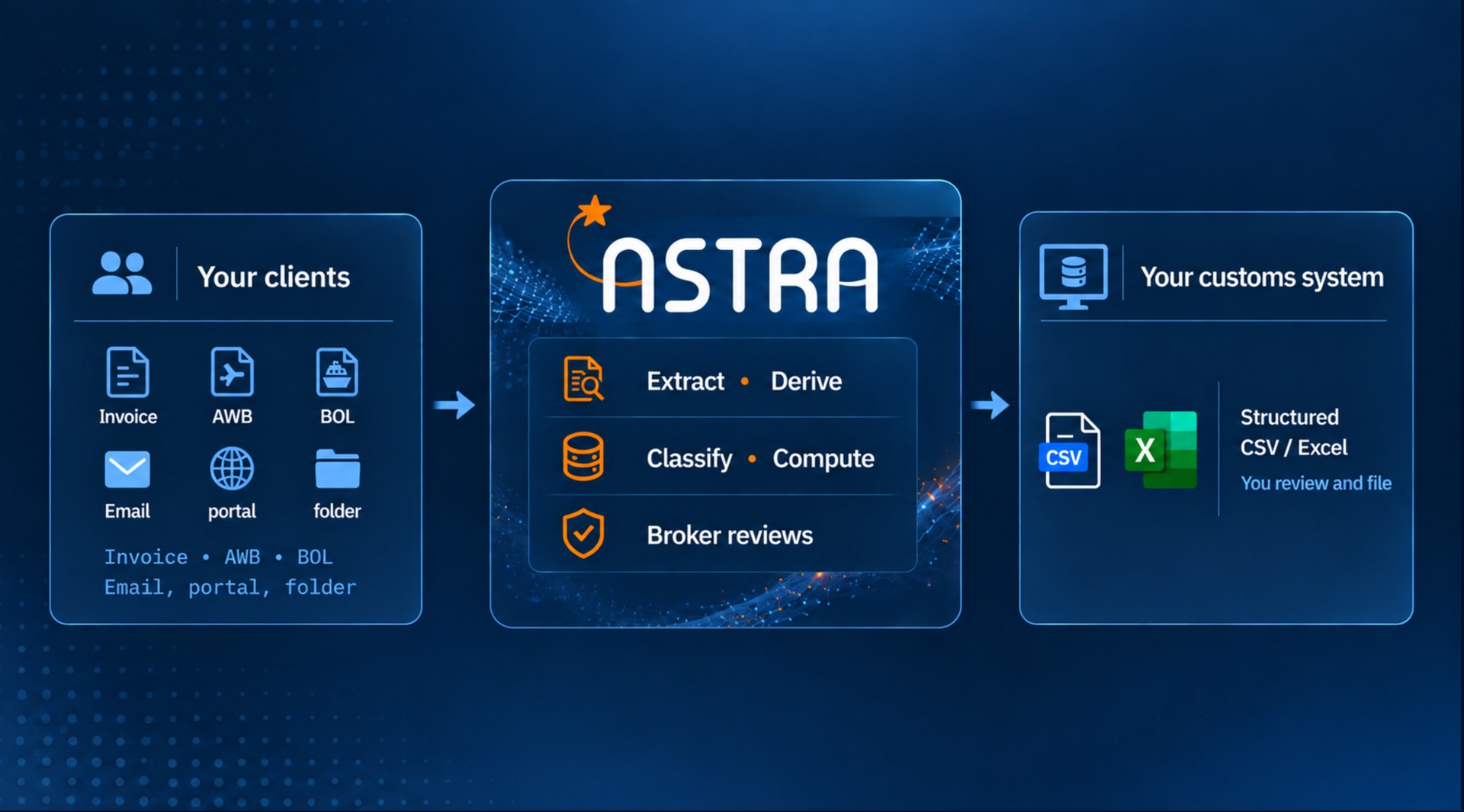This screenshot has width=1464, height=812.
Task: Click the Your clients people icon
Action: [x=122, y=273]
